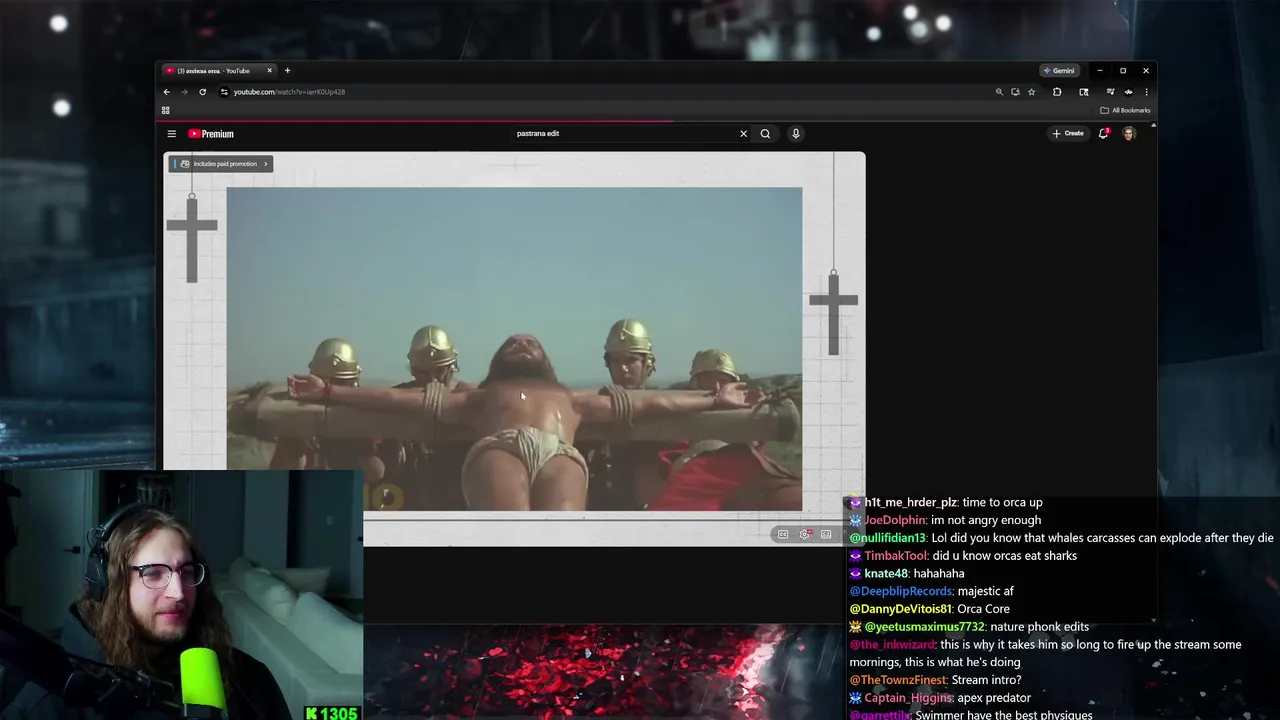Open Chrome install/cast icon beside zoom
Screen dimensions: 1280x720
(x=1015, y=92)
